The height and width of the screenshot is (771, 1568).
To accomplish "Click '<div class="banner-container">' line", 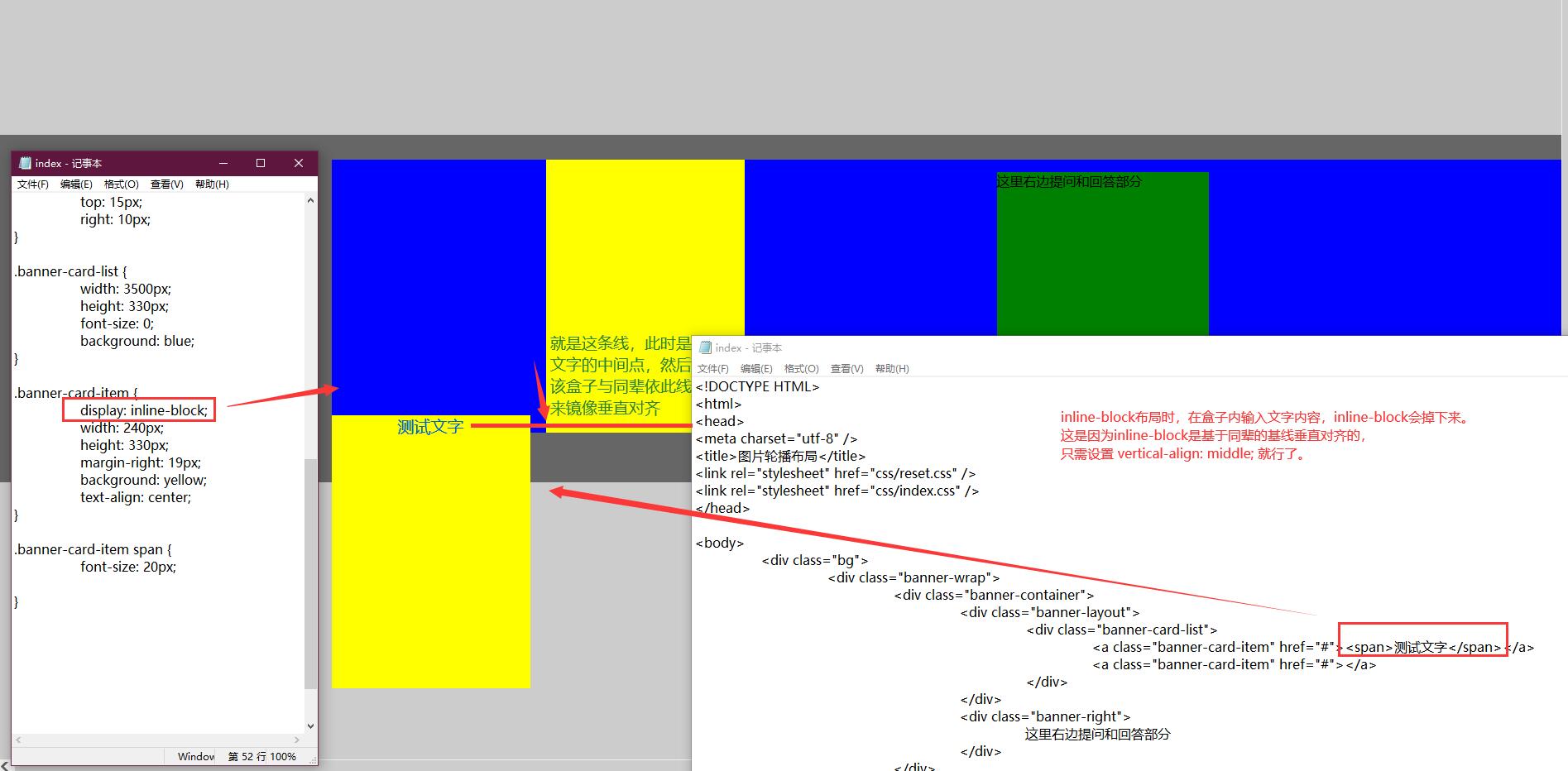I will (994, 595).
